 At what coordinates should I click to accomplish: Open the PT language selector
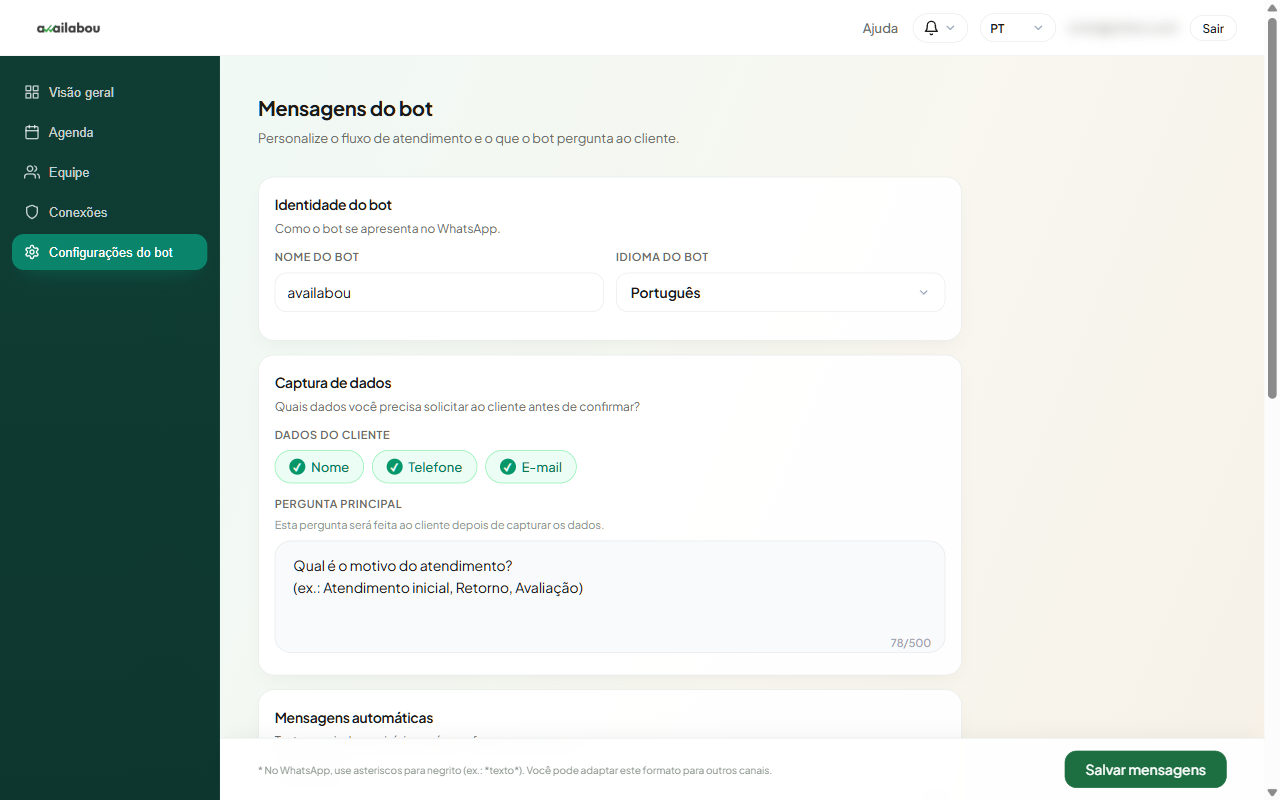point(1017,28)
